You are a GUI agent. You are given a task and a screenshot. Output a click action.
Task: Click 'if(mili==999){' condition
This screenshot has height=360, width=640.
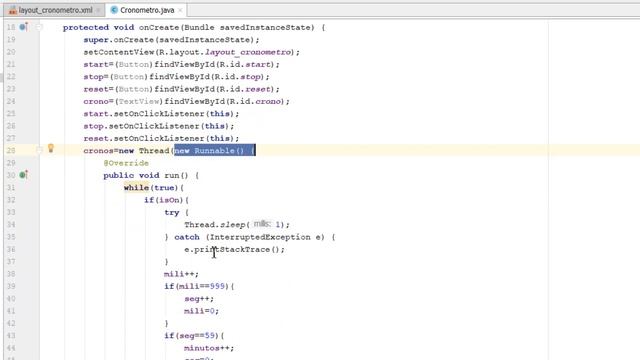click(x=199, y=286)
